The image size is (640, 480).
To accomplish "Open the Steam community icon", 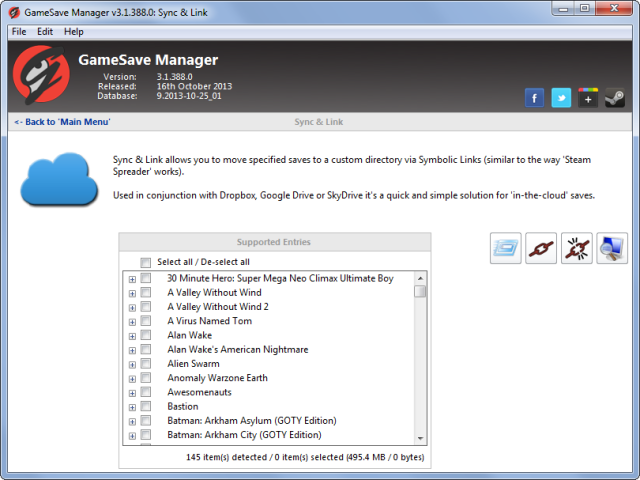I will coord(615,98).
